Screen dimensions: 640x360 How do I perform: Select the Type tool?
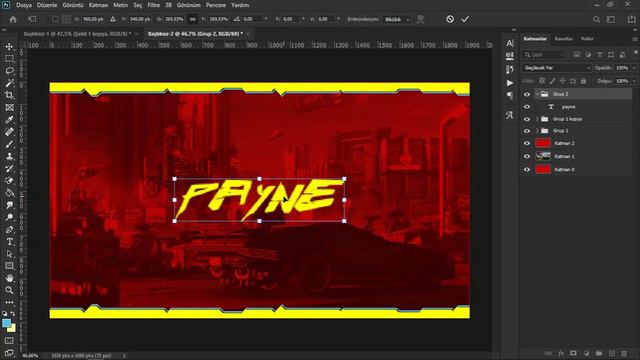coord(9,242)
